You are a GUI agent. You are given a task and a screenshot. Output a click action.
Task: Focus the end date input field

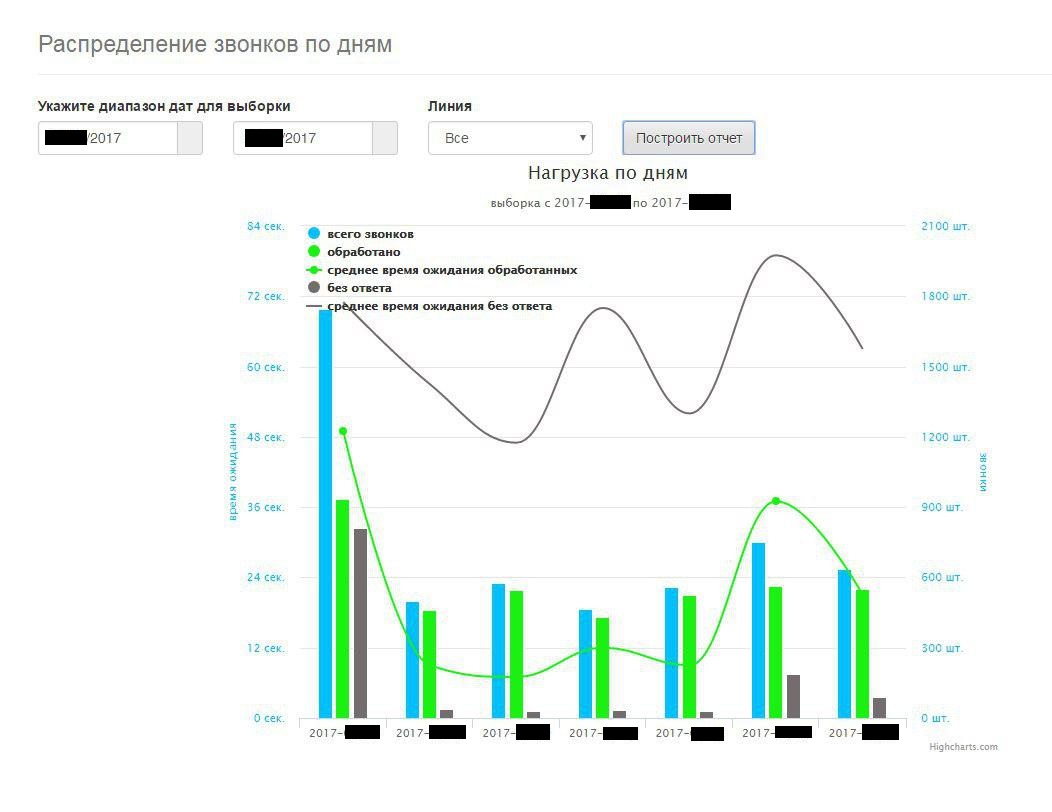[303, 138]
